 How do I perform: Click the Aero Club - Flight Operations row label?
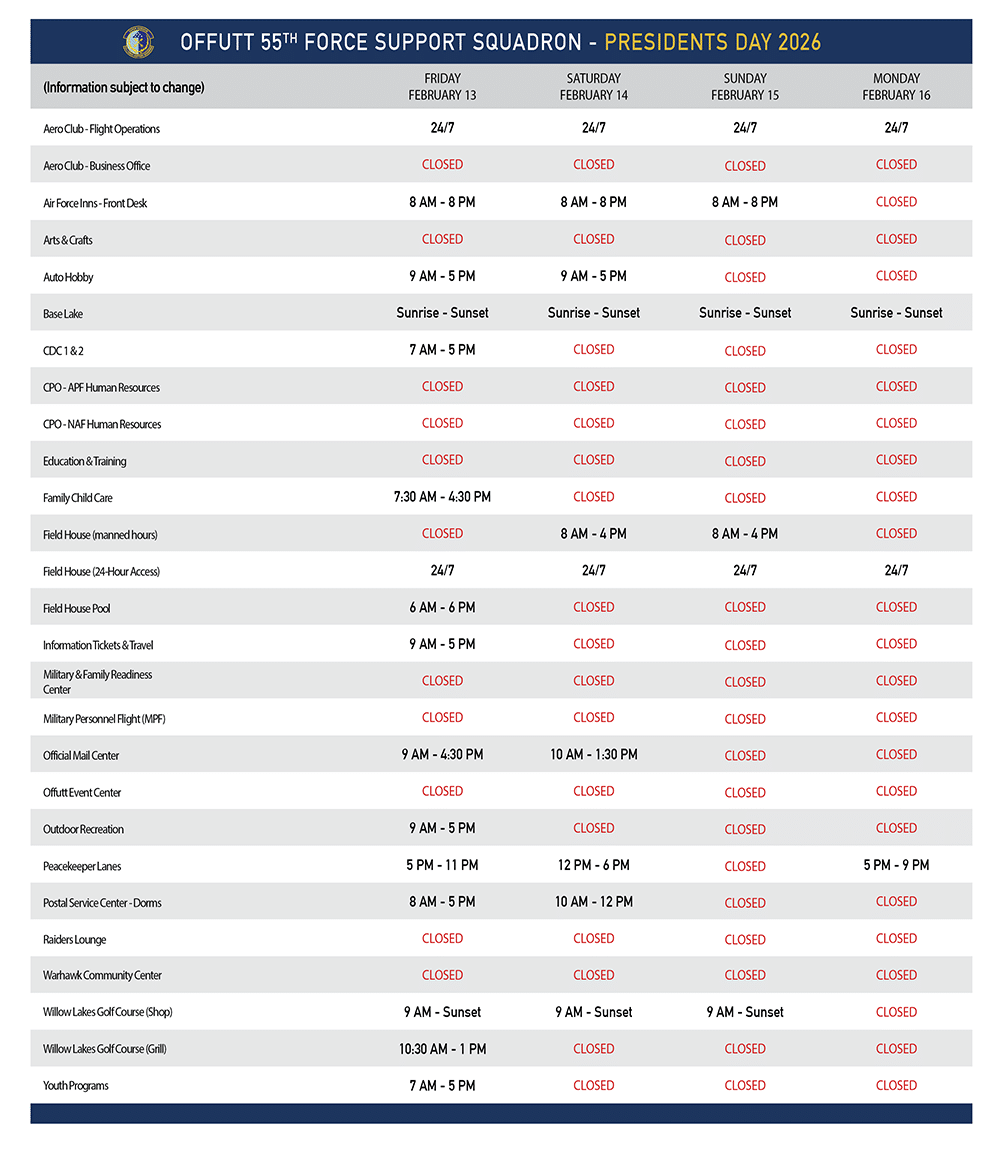point(101,129)
